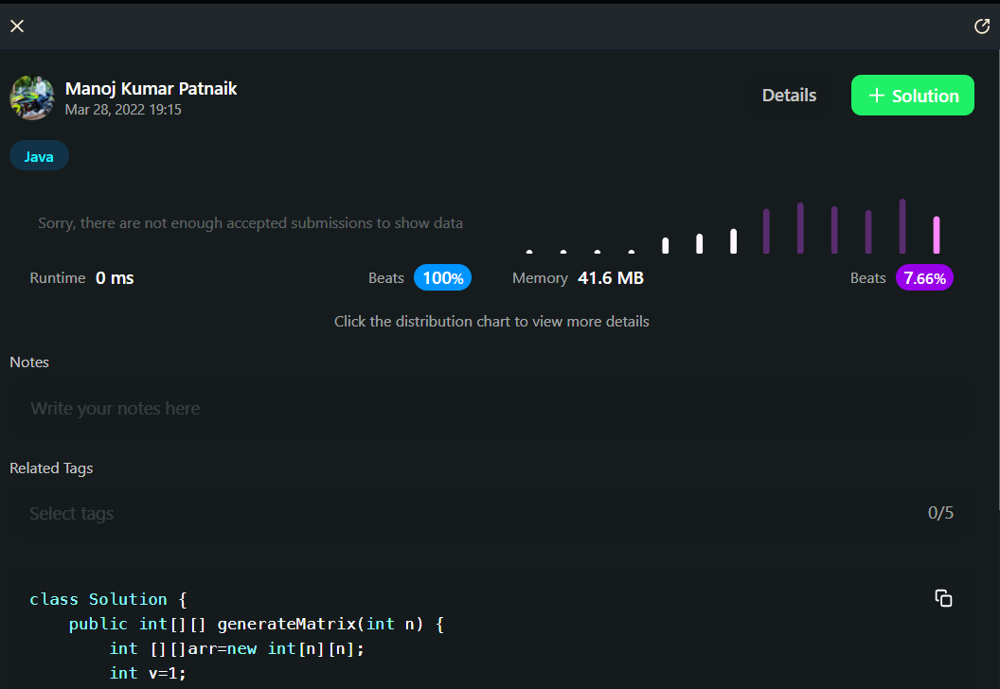The width and height of the screenshot is (1000, 689).
Task: Select the highlighted pink bar in memory chart
Action: pyautogui.click(x=936, y=235)
